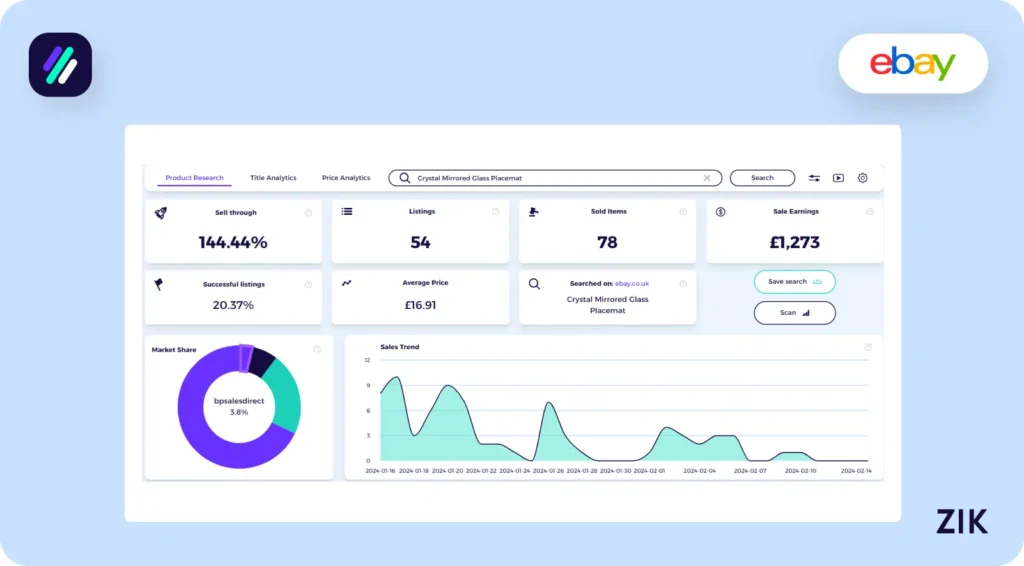The height and width of the screenshot is (566, 1024).
Task: Open the settings gear icon
Action: [x=862, y=178]
